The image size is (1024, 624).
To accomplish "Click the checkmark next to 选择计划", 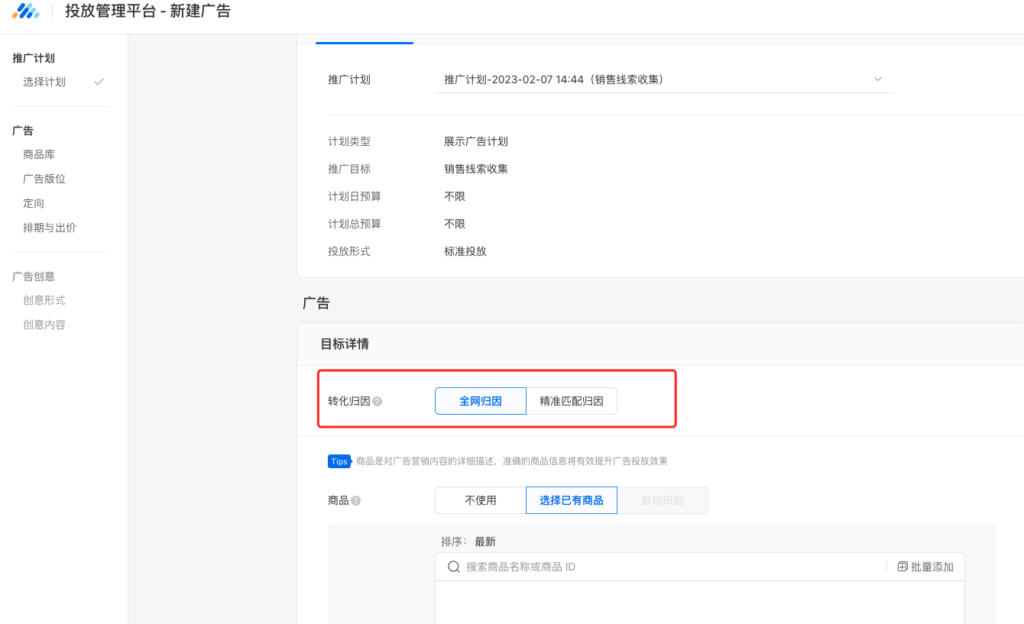I will tap(98, 82).
